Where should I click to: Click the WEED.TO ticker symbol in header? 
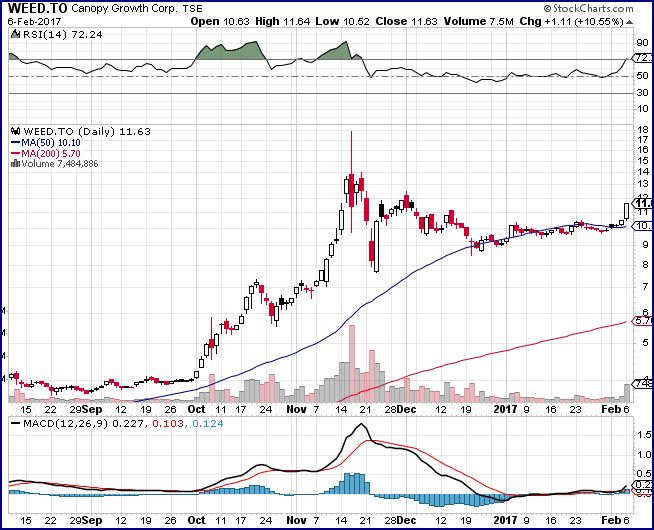33,7
